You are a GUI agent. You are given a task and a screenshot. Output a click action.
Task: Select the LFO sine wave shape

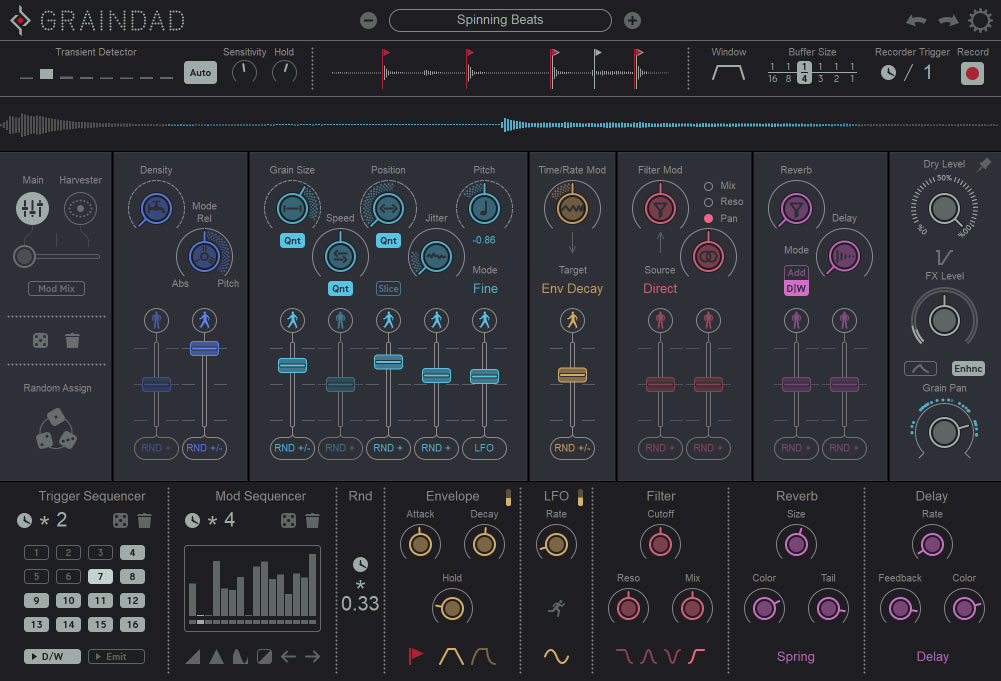tap(556, 656)
